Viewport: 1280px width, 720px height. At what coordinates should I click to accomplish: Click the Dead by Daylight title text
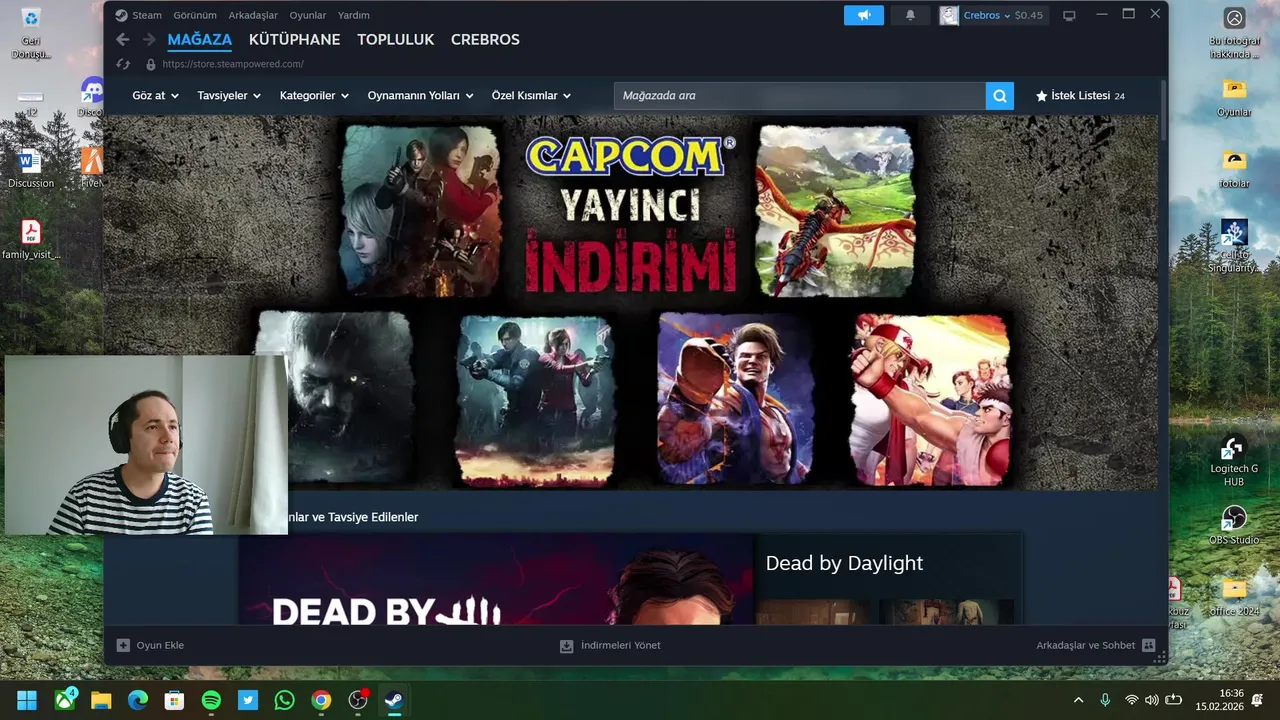(x=844, y=563)
